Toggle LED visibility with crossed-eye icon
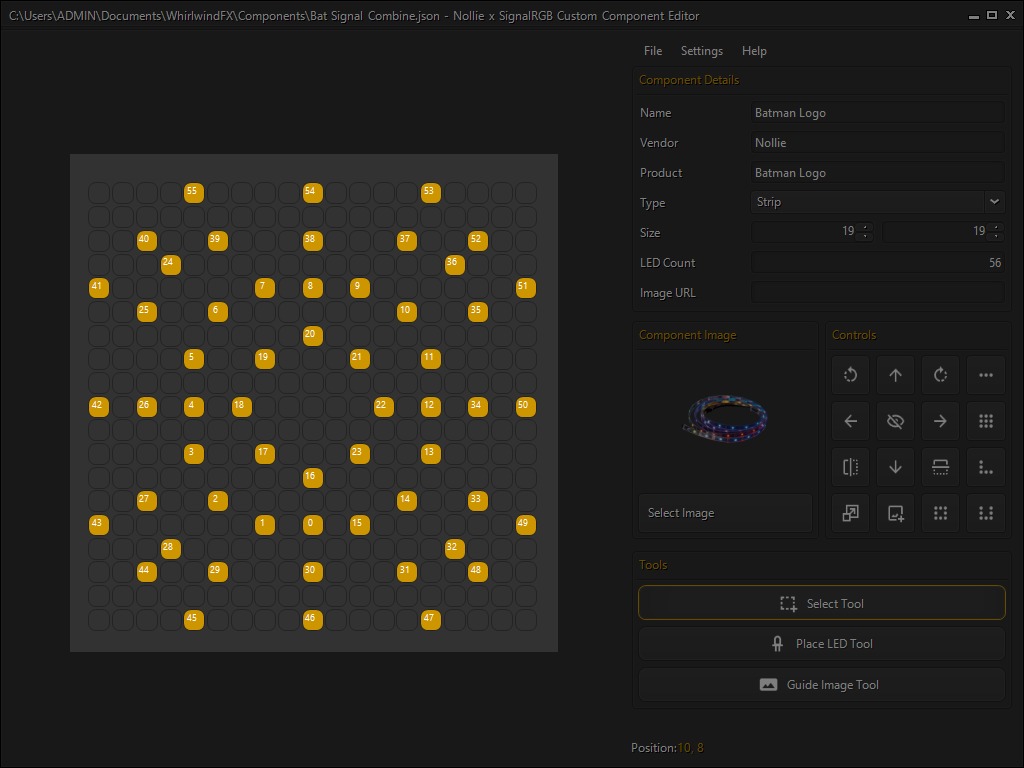The image size is (1024, 768). tap(895, 421)
